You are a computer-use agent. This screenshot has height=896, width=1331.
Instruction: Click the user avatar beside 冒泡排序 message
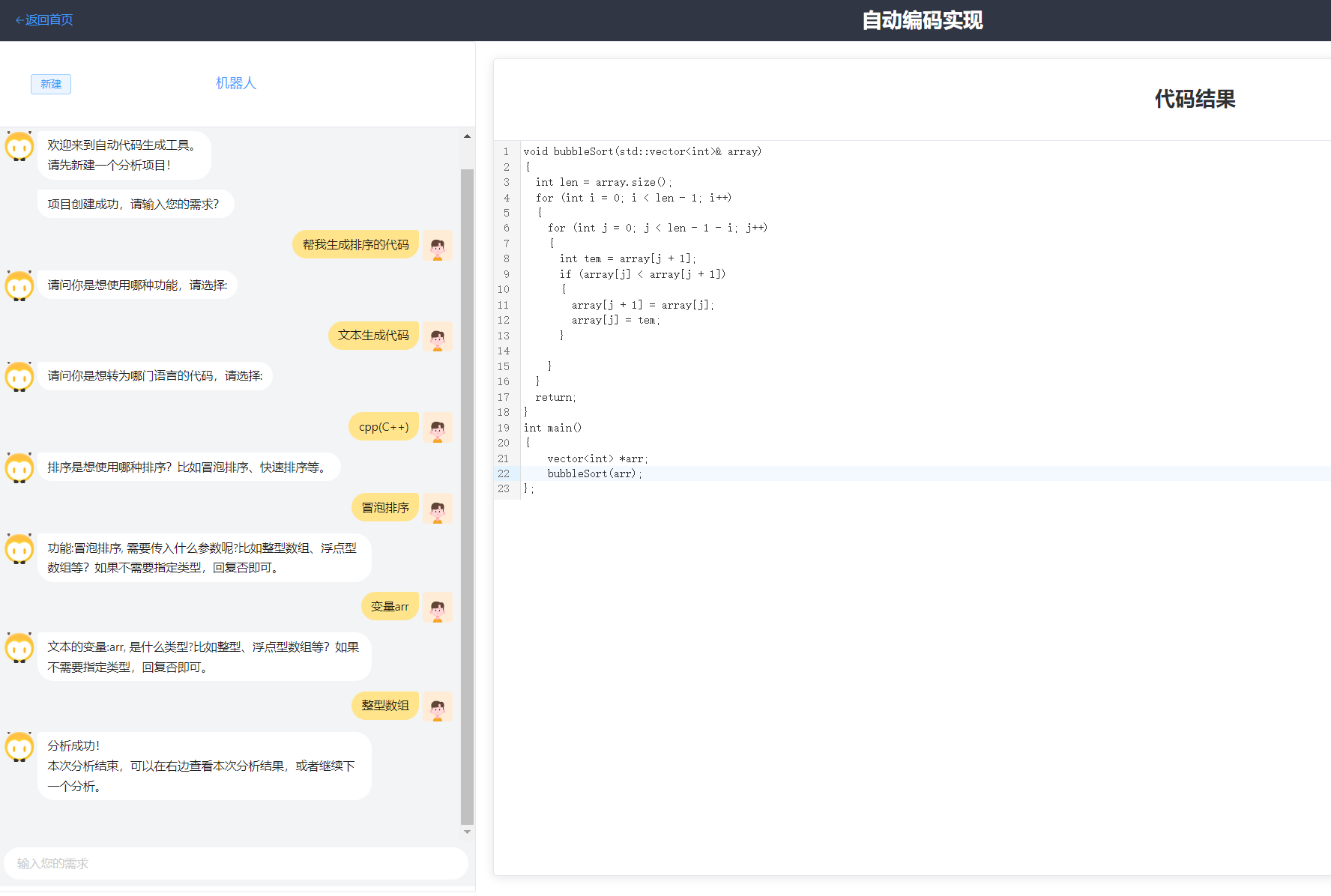(438, 509)
